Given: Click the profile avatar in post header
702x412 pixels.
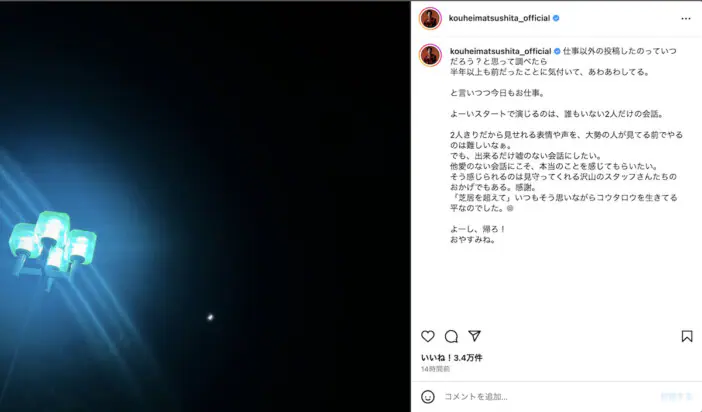Looking at the screenshot, I should click(430, 18).
